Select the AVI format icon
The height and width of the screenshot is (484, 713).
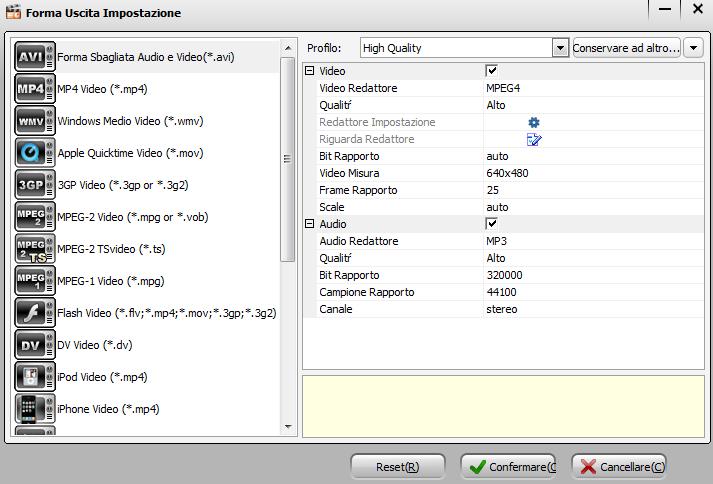[x=35, y=57]
